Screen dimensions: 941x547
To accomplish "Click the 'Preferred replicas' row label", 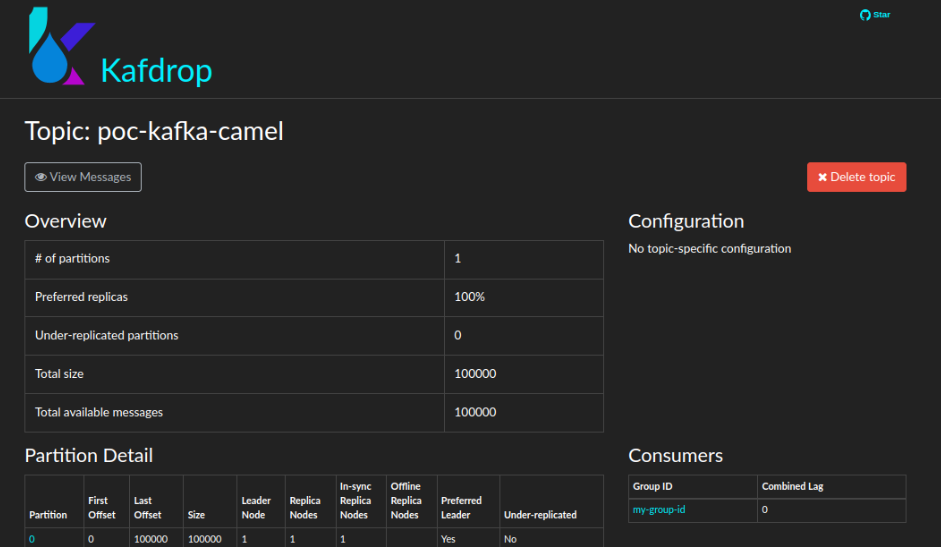I will tap(82, 297).
